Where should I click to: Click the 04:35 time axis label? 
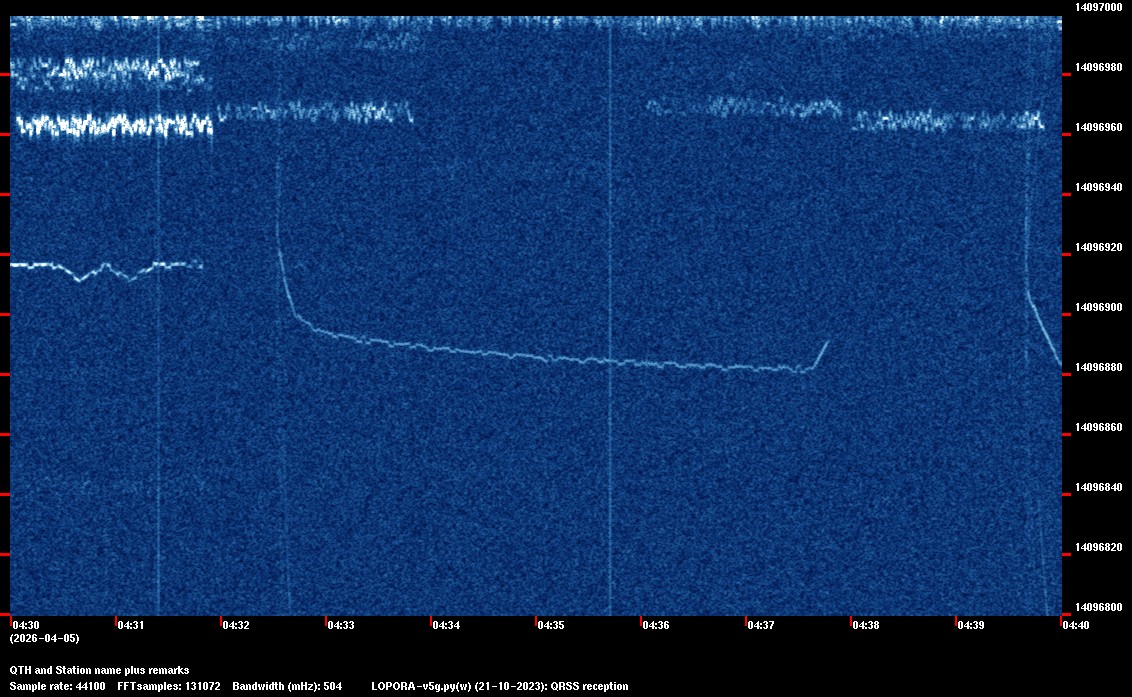click(x=550, y=625)
